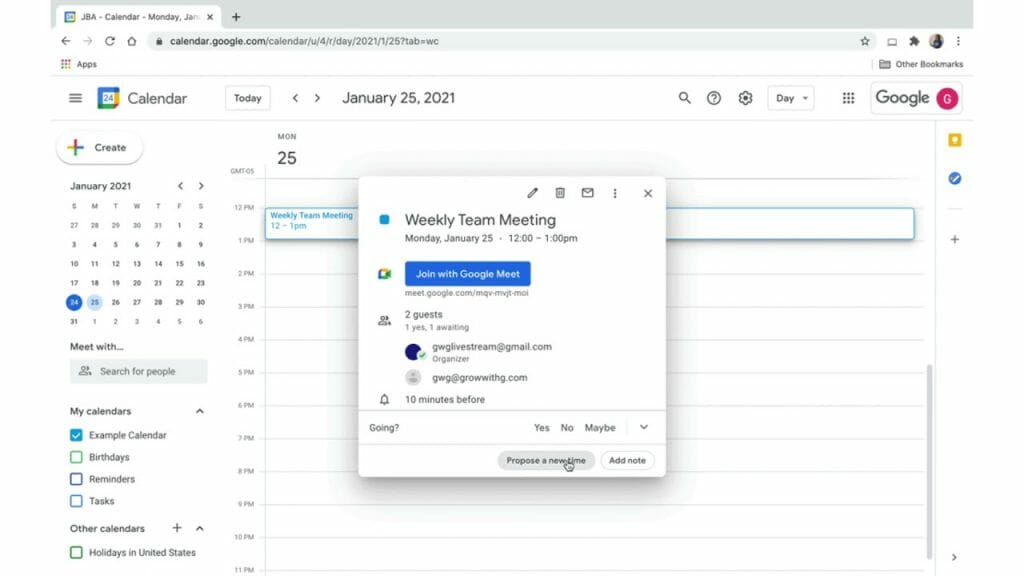1024x576 pixels.
Task: Close the Weekly Team Meeting popup
Action: point(647,193)
